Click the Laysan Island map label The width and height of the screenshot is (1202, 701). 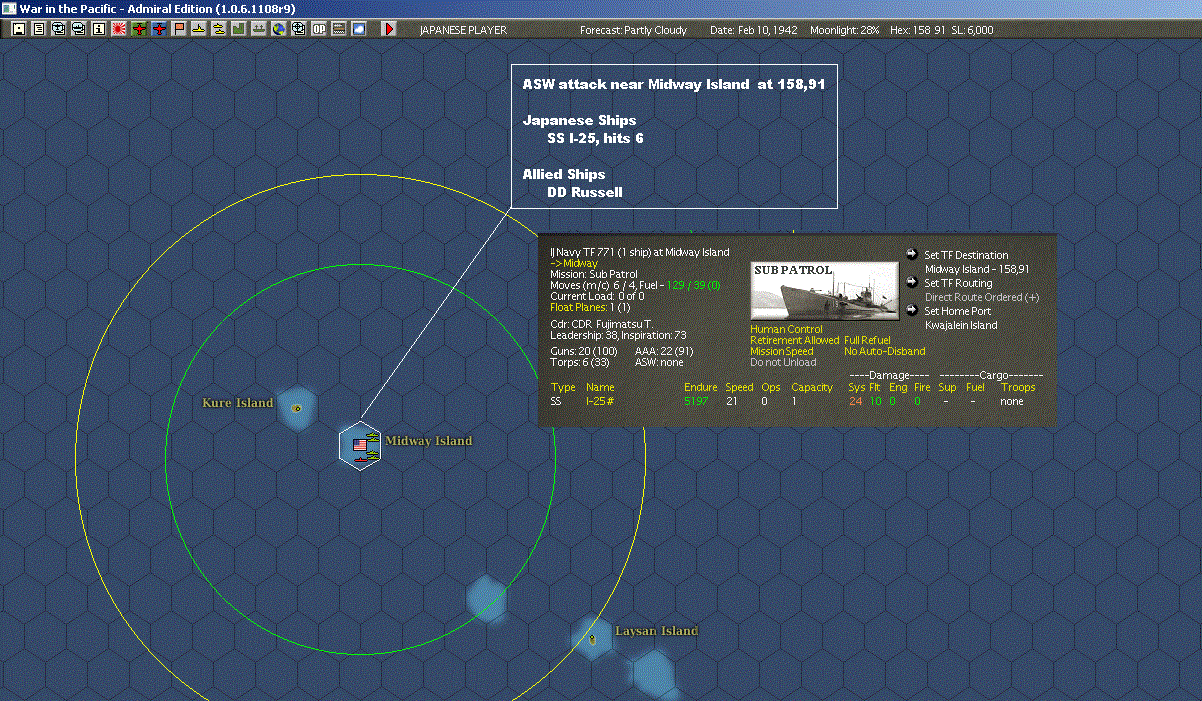(656, 631)
